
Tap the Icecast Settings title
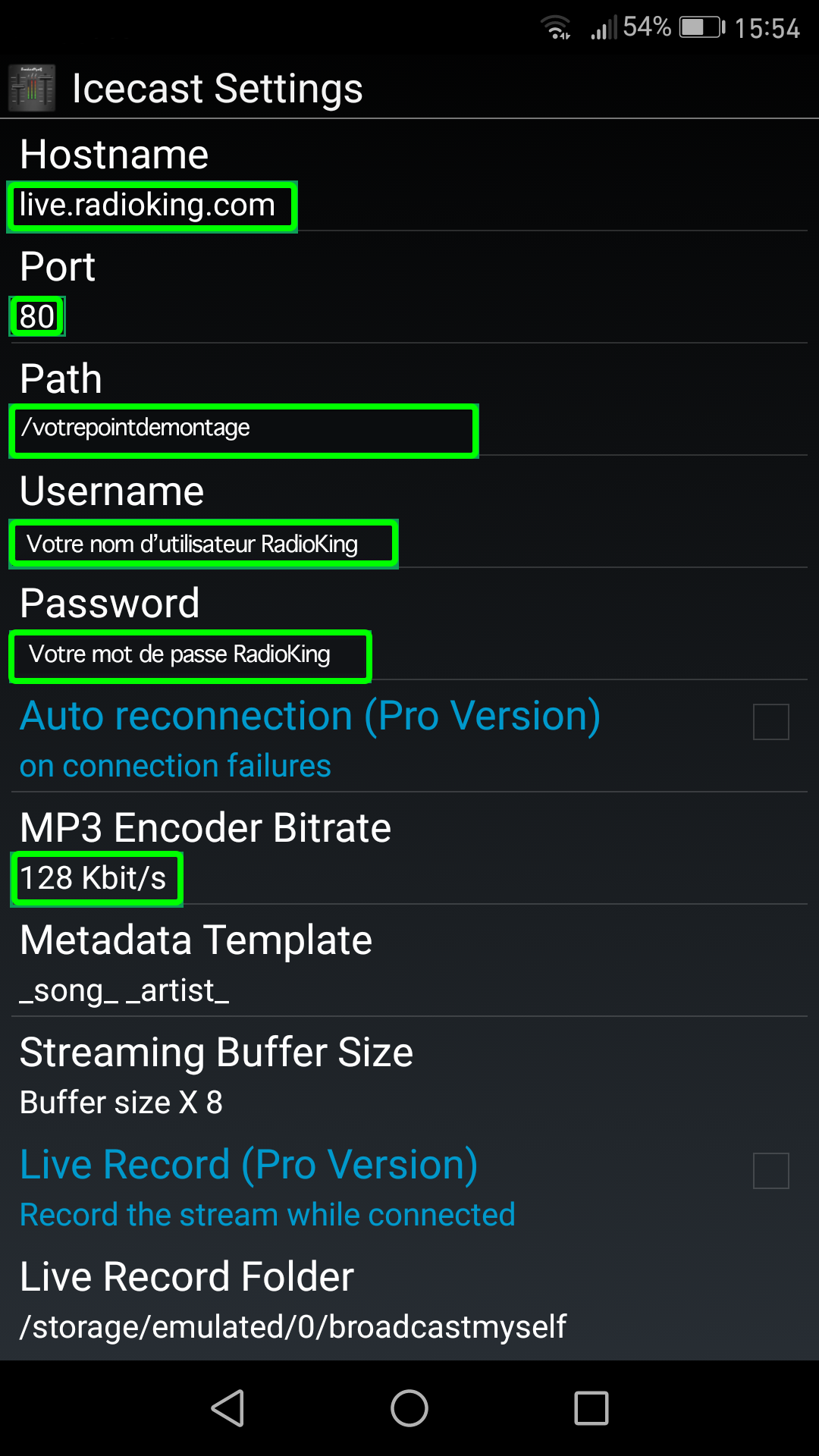pyautogui.click(x=218, y=89)
